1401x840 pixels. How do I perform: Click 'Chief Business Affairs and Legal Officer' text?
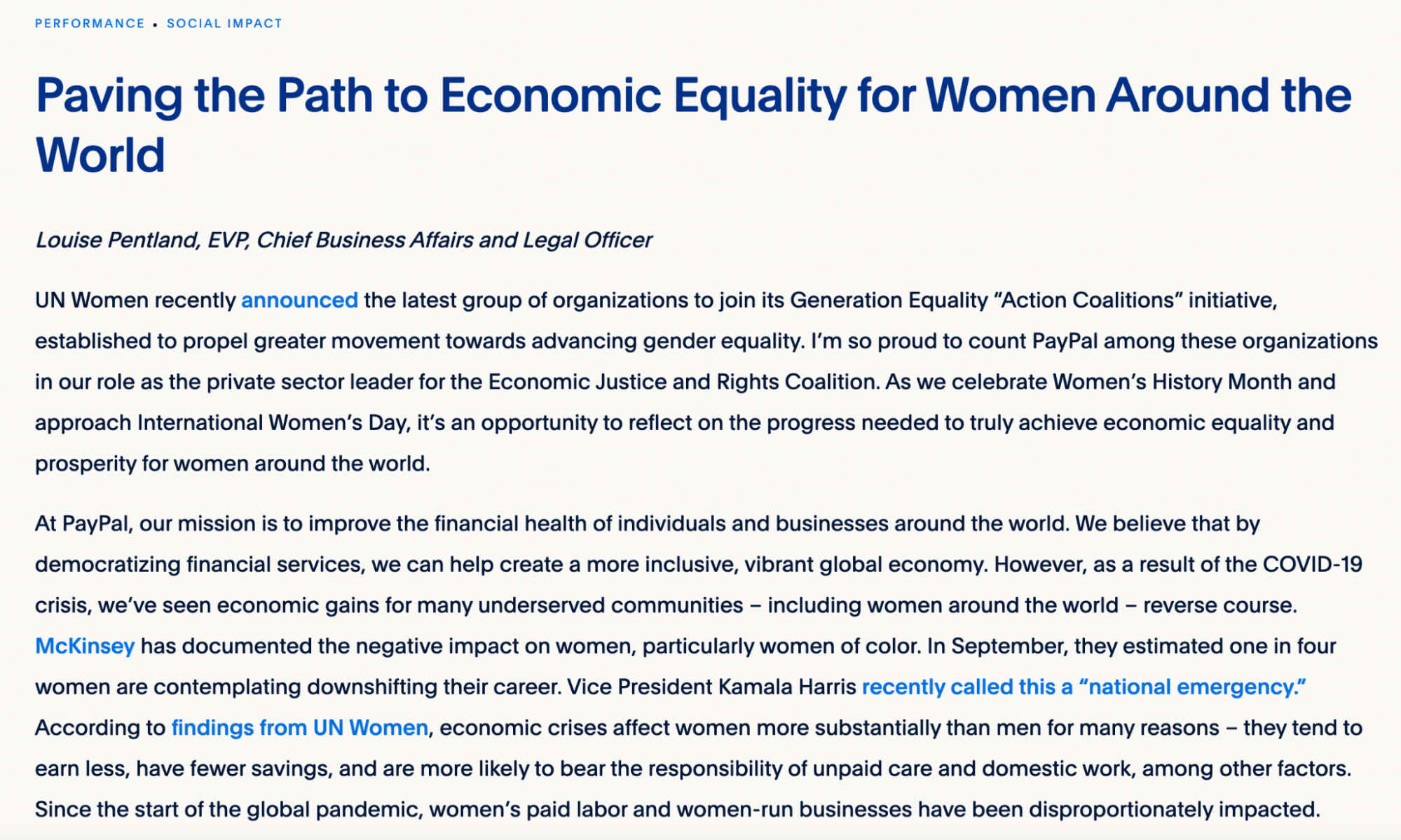click(454, 240)
